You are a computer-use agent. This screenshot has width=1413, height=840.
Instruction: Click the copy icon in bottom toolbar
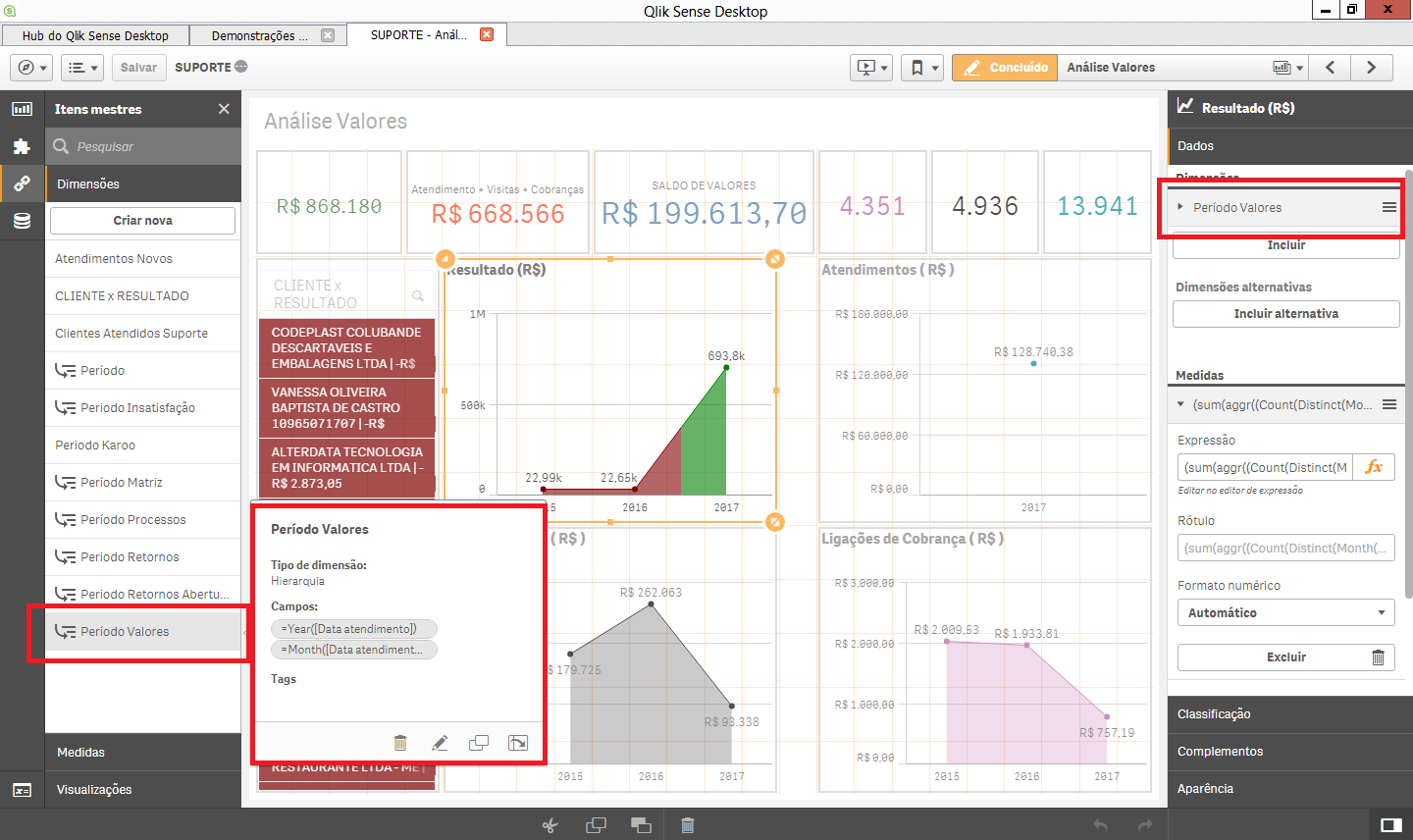(596, 825)
